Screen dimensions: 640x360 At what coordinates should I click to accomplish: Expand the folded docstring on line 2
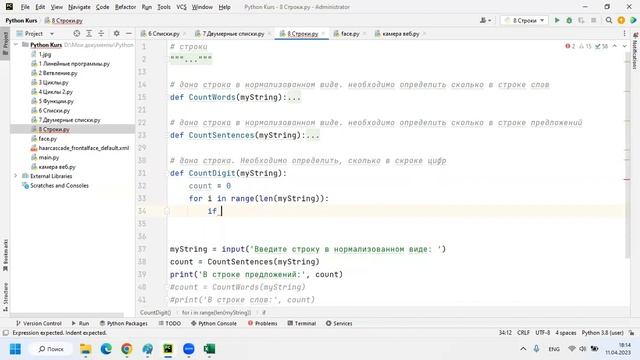click(191, 59)
